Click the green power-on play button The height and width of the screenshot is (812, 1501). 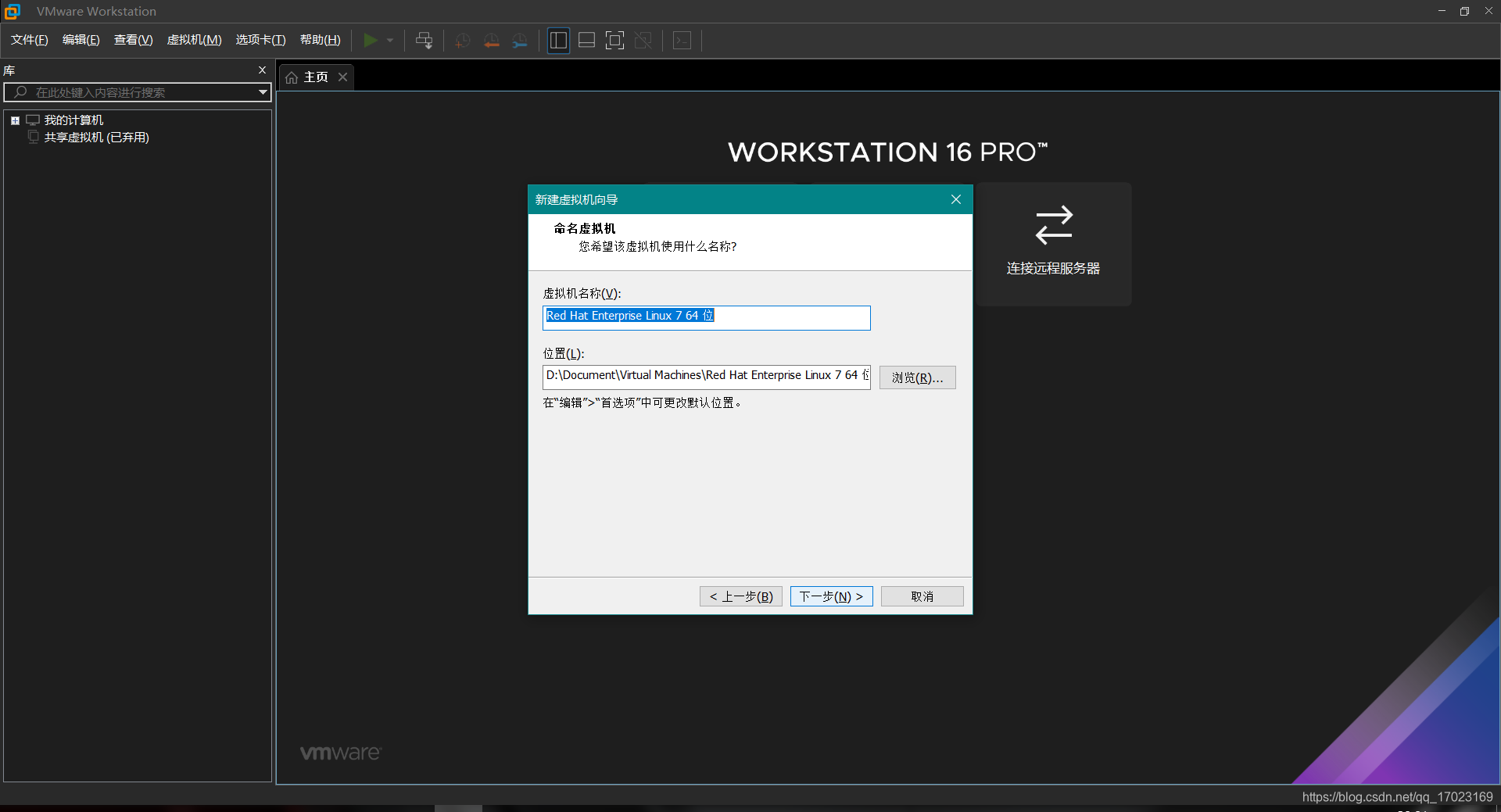point(371,40)
